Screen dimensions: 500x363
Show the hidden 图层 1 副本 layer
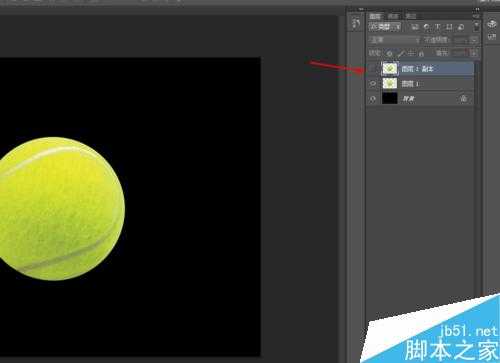(x=373, y=69)
